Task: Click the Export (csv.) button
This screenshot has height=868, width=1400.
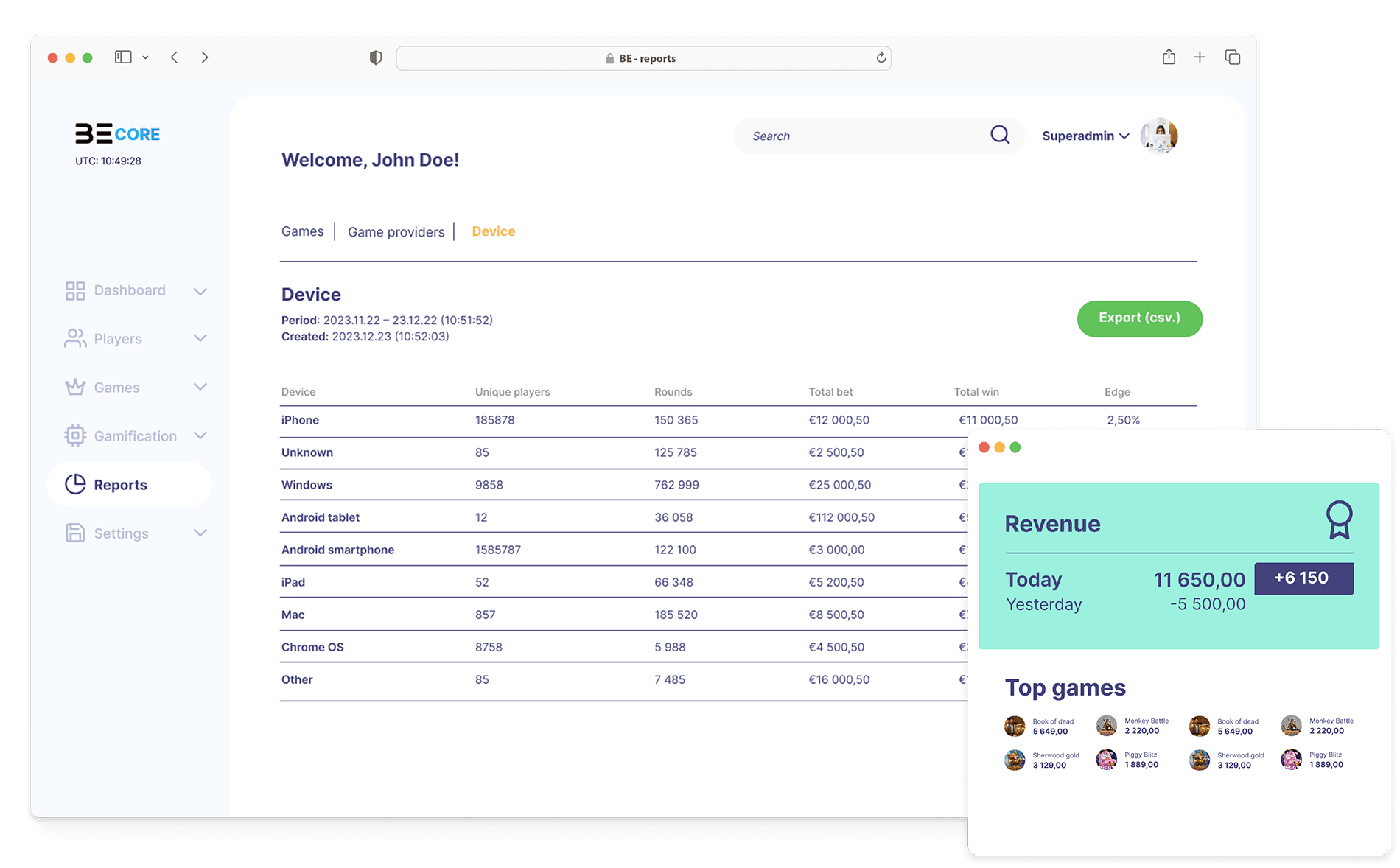Action: [x=1139, y=318]
